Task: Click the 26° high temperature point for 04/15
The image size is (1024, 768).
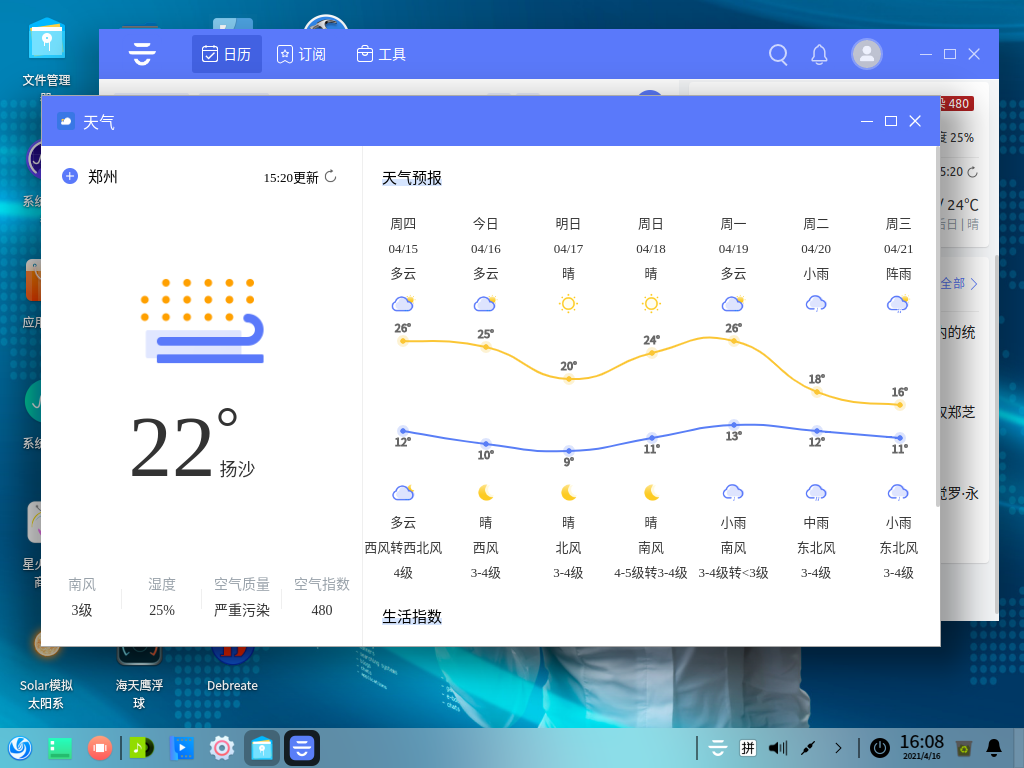Action: click(403, 341)
